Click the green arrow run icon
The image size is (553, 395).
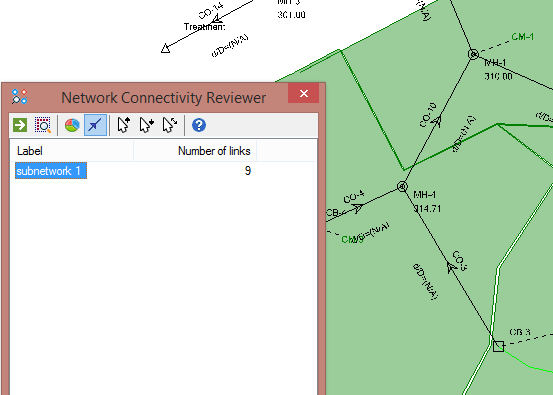pos(20,125)
